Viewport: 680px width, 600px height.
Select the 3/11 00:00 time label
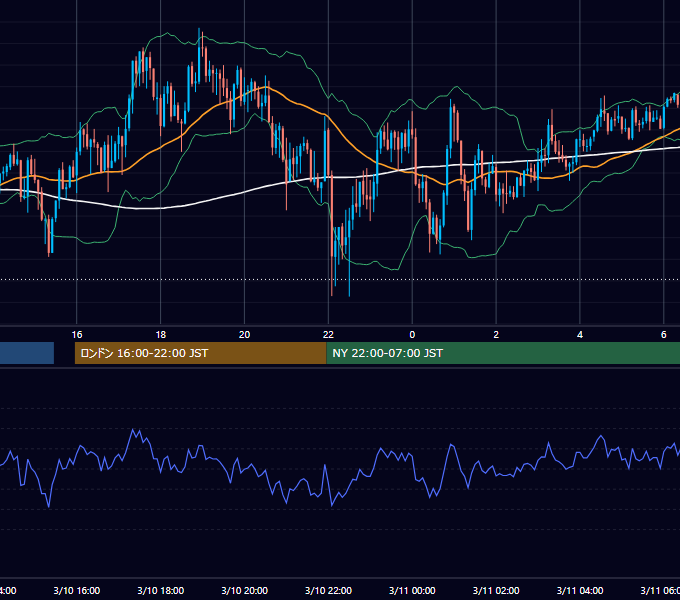[412, 590]
